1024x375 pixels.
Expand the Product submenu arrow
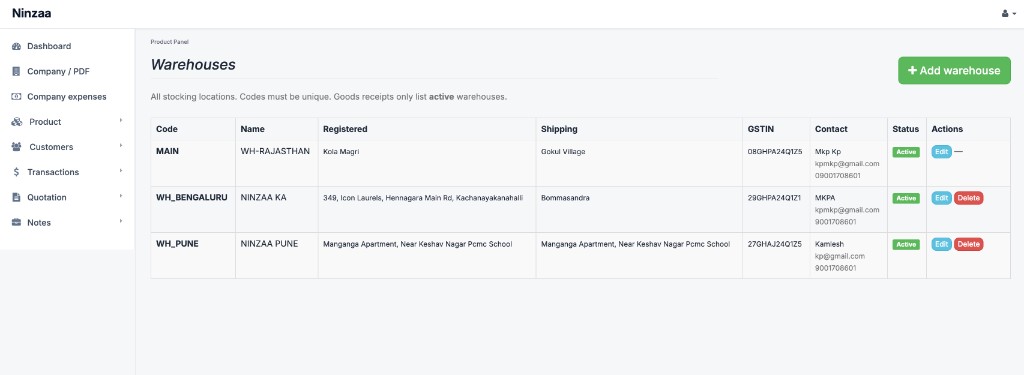click(x=121, y=121)
